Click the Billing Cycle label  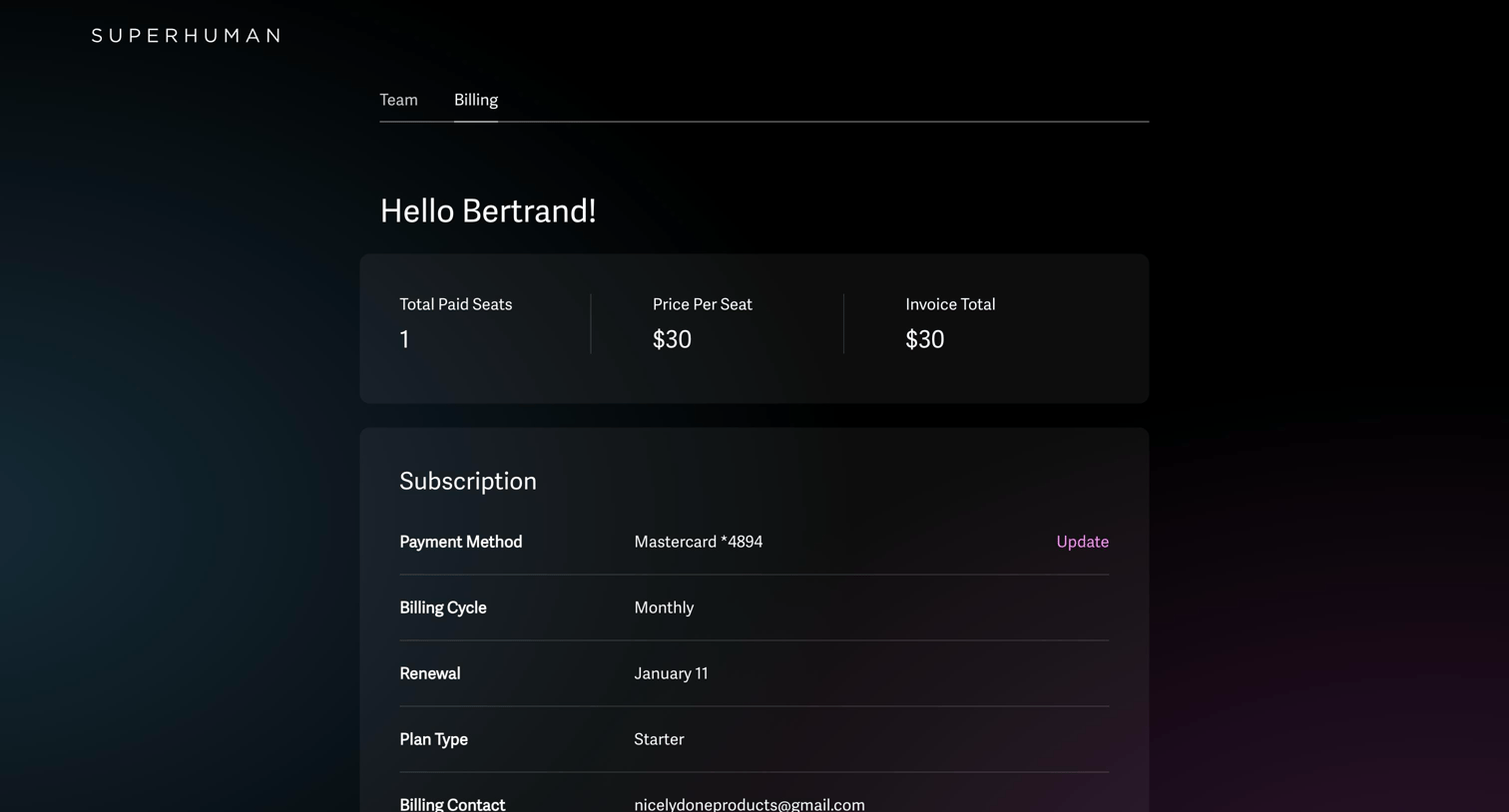443,608
